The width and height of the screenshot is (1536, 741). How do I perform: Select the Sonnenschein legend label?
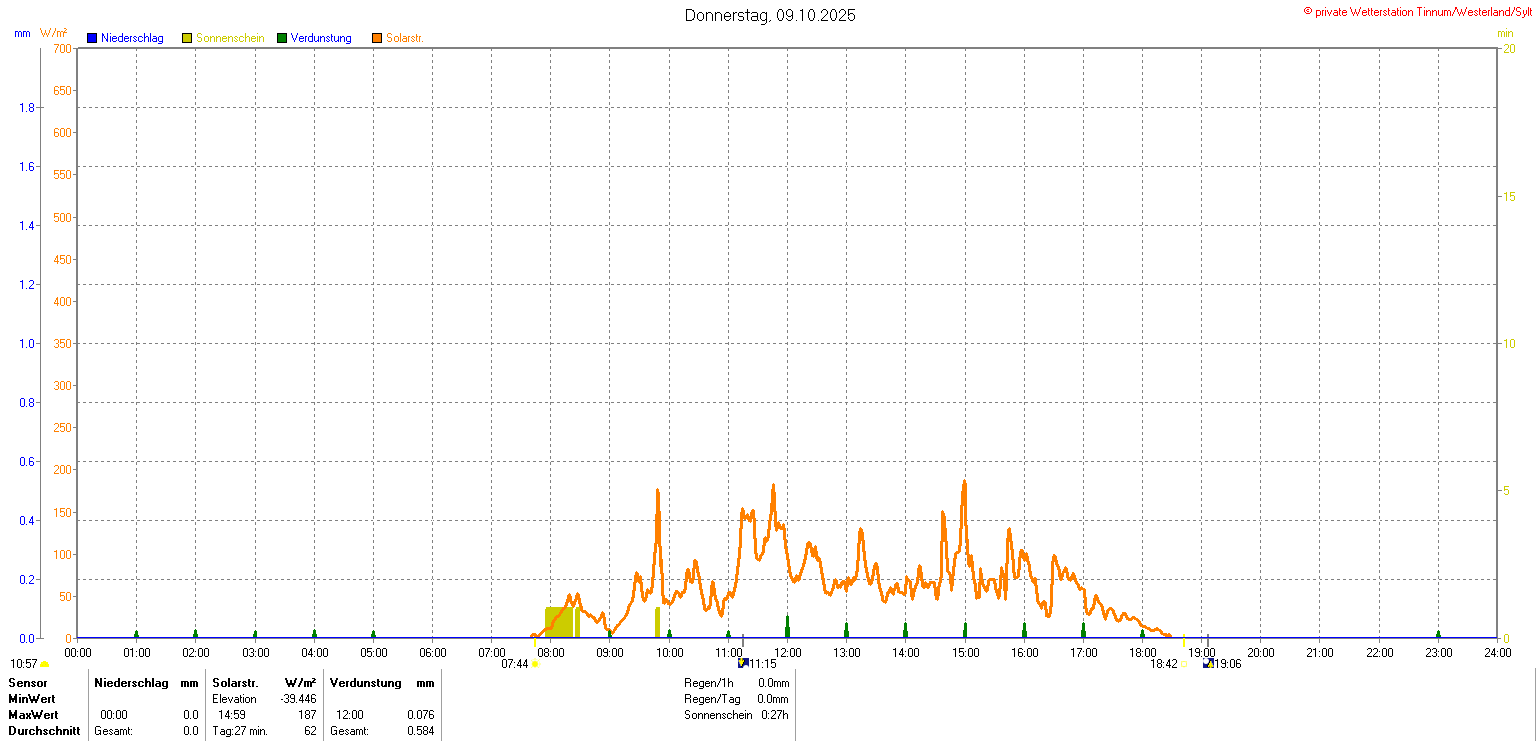click(230, 38)
